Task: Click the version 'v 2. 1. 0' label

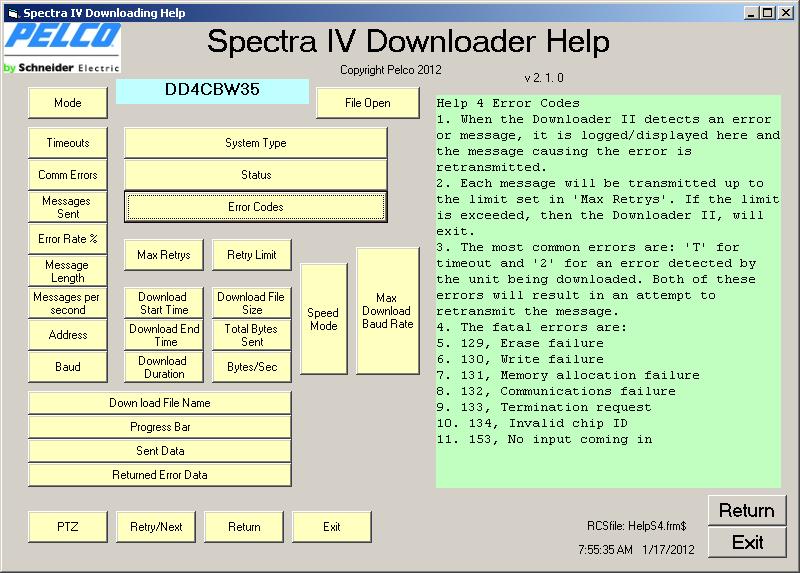Action: pos(544,78)
